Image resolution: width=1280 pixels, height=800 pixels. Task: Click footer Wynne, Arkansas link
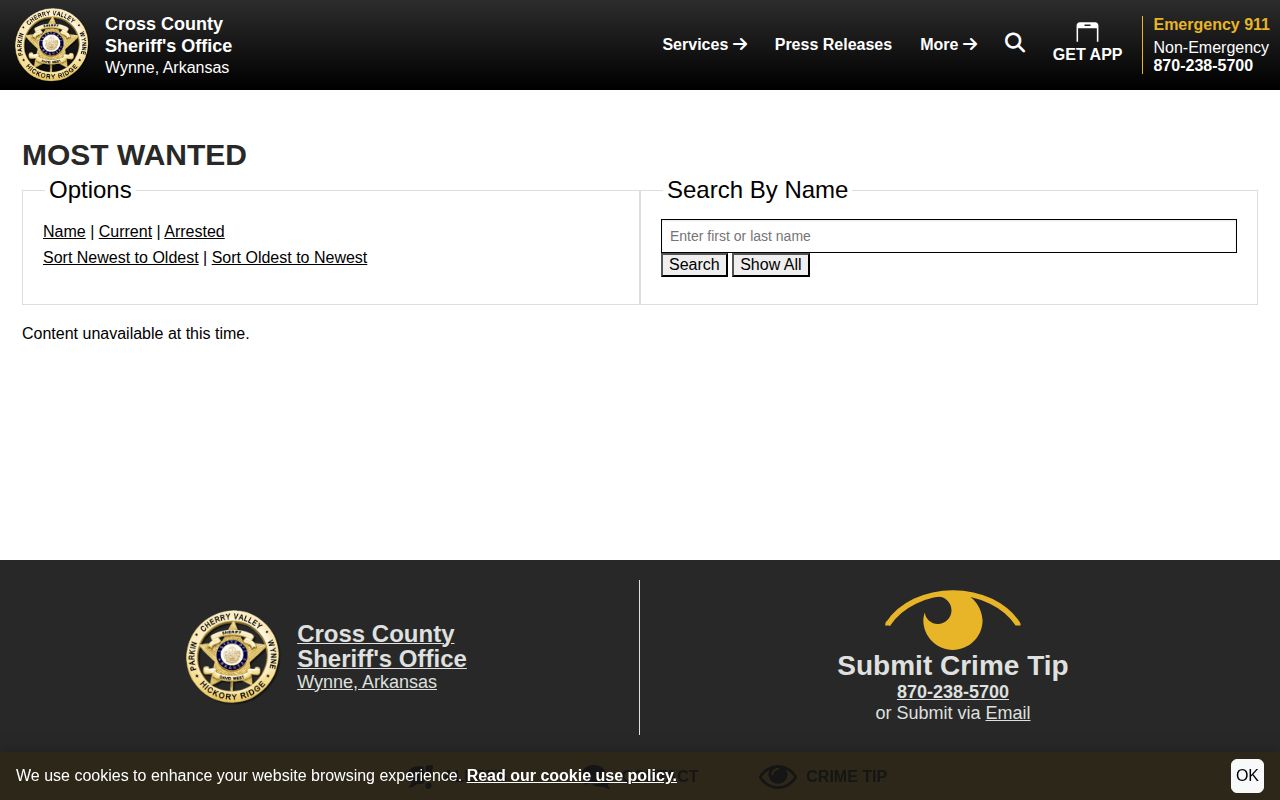(x=367, y=682)
